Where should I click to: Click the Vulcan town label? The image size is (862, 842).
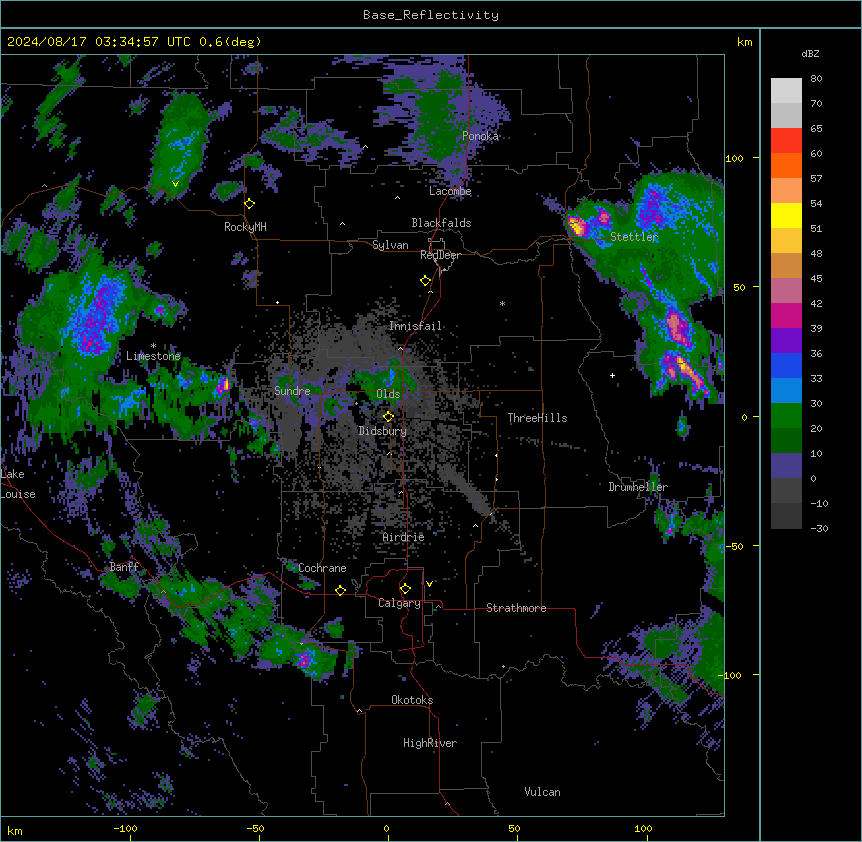point(542,792)
